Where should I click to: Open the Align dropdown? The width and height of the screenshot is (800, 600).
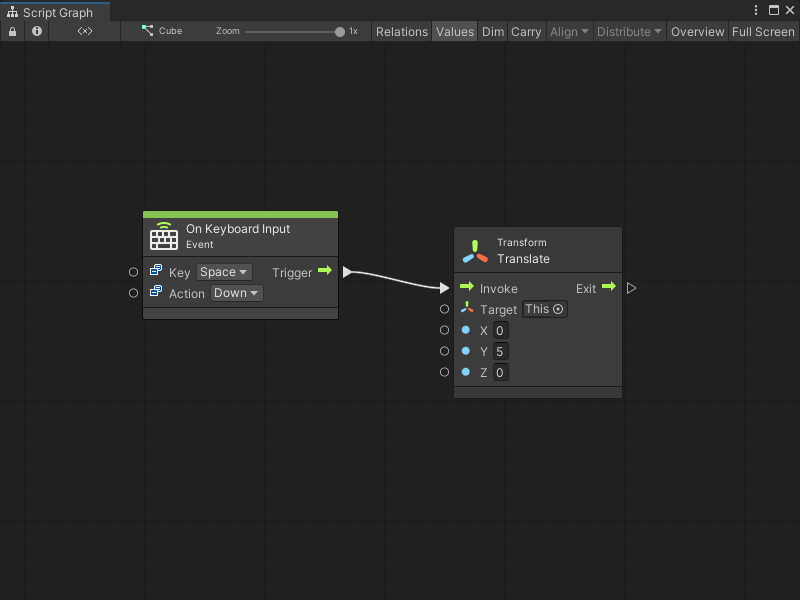569,31
